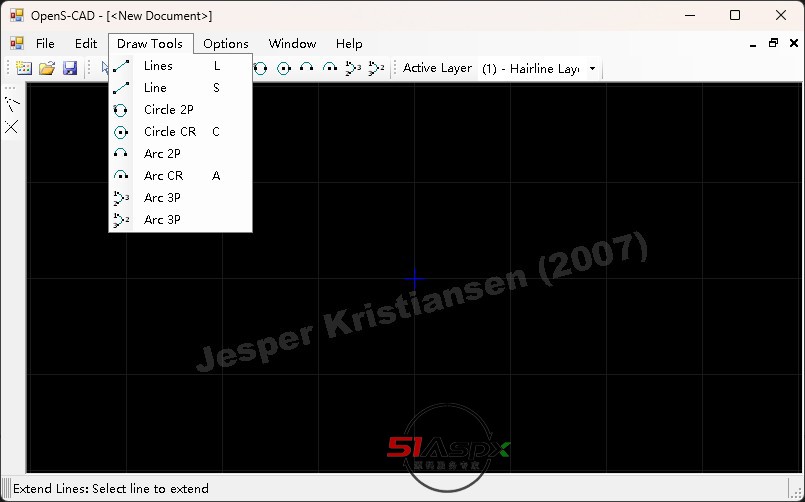This screenshot has width=805, height=502.
Task: Choose Circle 2P from the Draw Tools menu
Action: tap(180, 110)
